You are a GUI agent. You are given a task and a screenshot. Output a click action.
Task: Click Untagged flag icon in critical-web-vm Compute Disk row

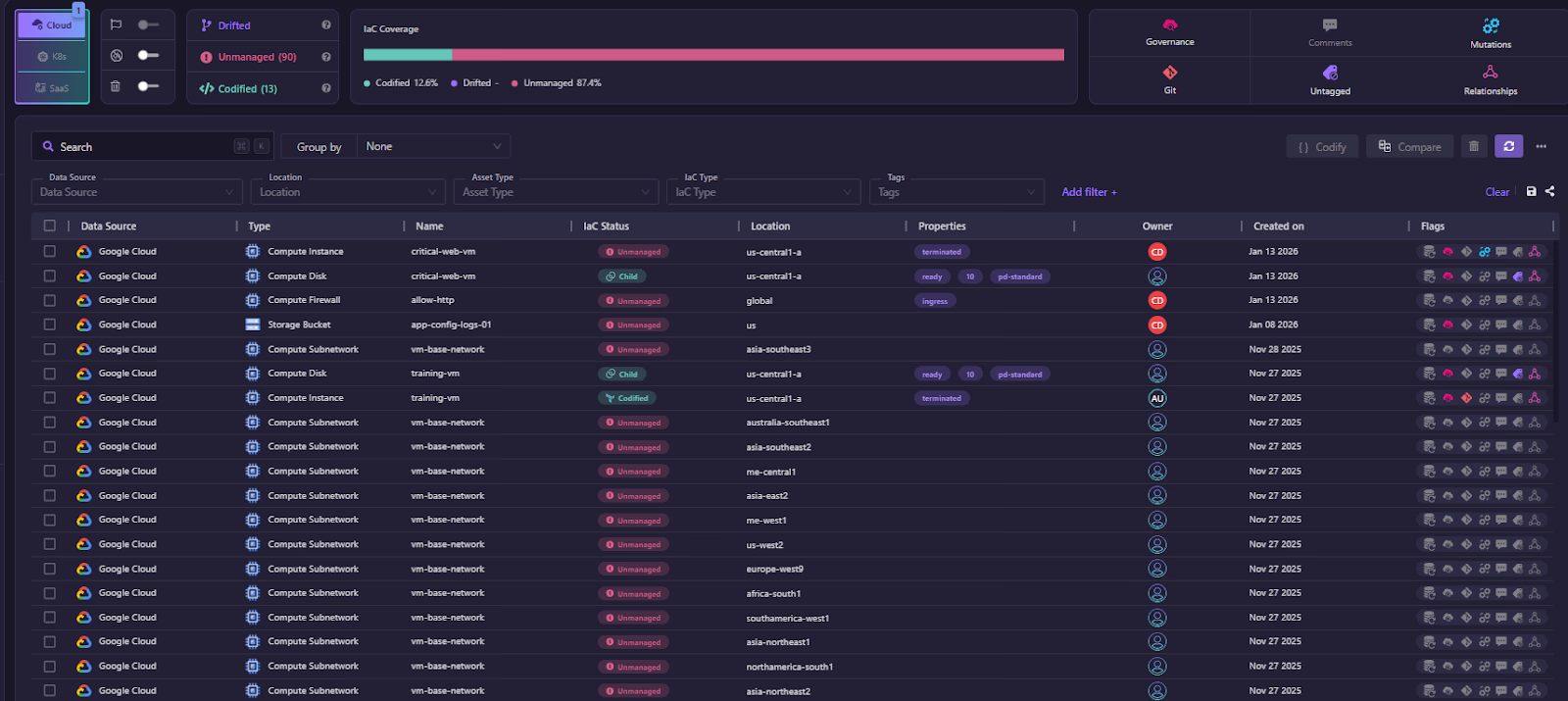pyautogui.click(x=1518, y=276)
